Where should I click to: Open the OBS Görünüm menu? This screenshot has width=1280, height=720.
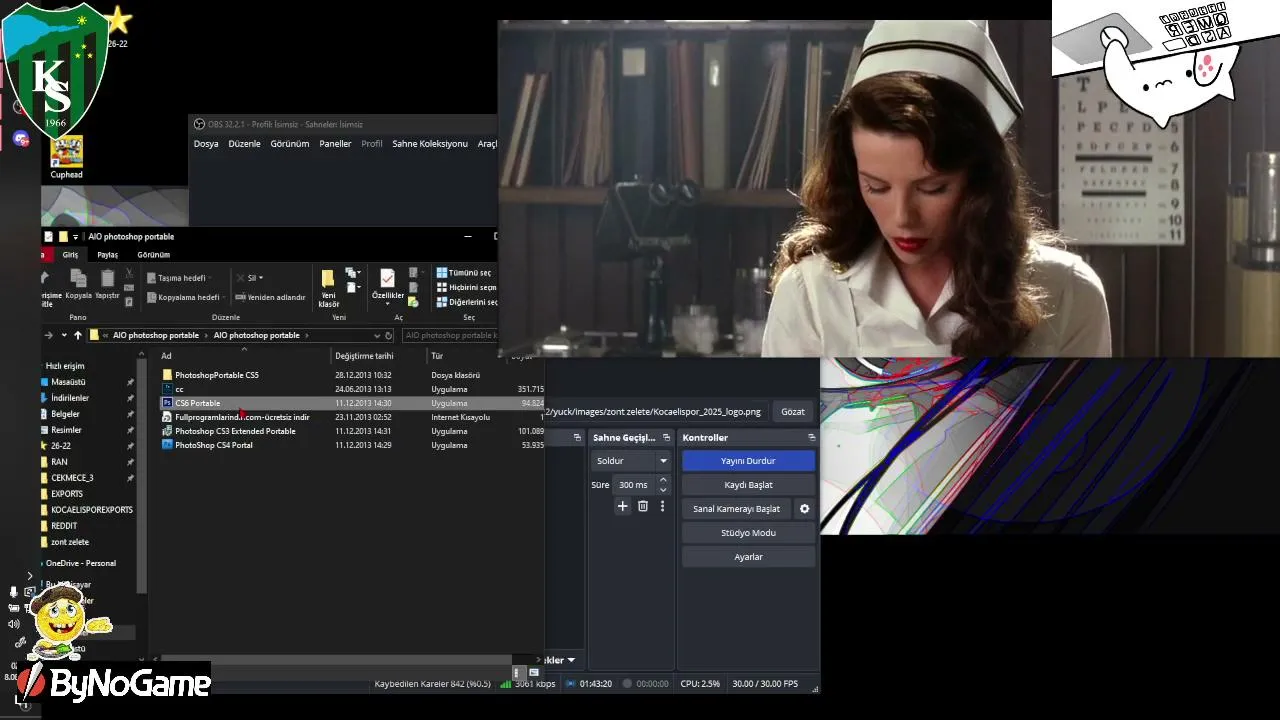[290, 144]
